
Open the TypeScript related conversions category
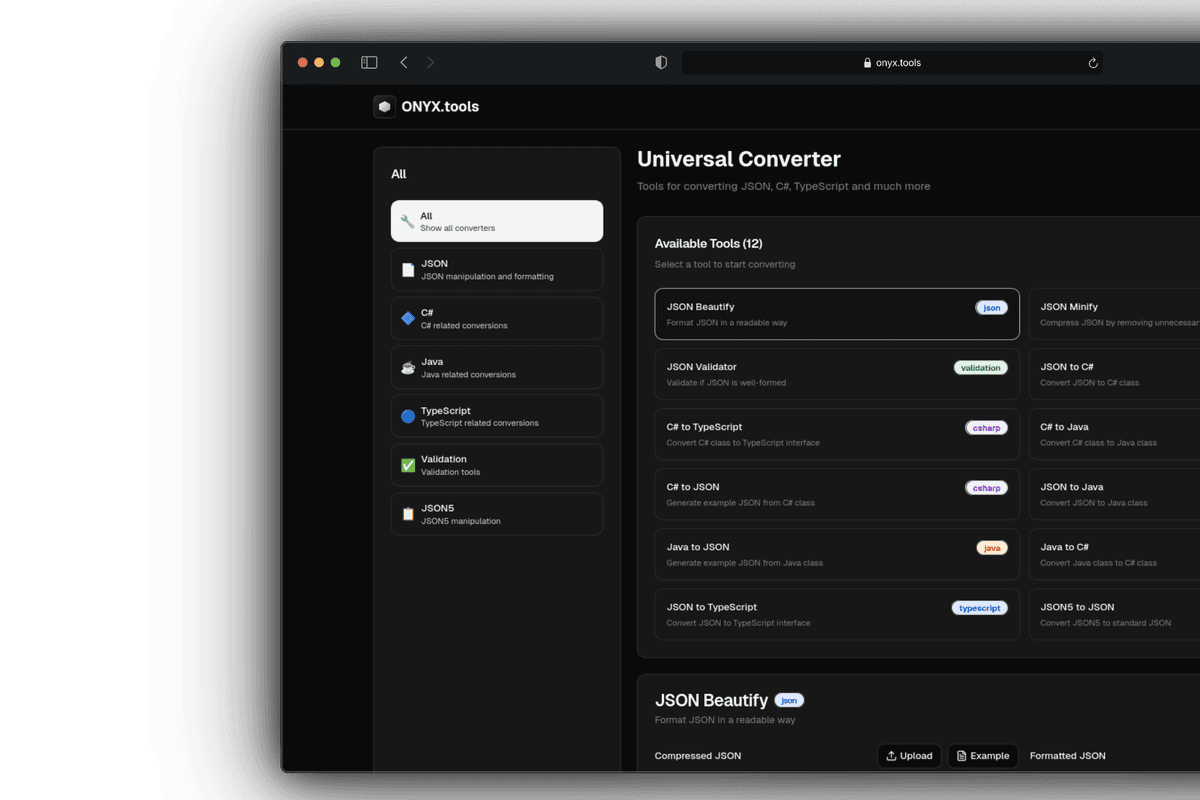[x=497, y=417]
